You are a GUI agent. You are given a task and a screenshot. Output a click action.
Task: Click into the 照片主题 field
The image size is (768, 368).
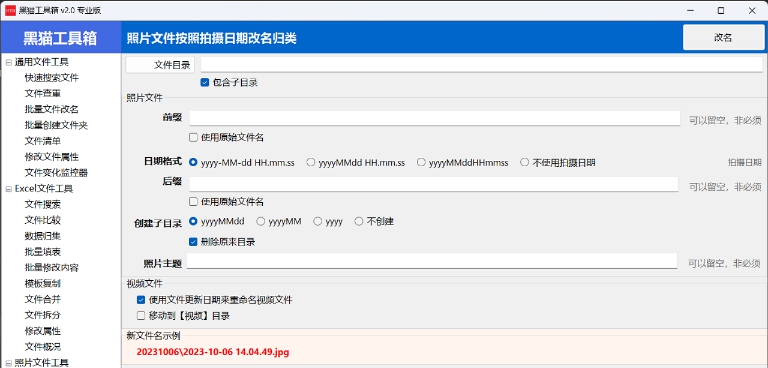coord(432,261)
